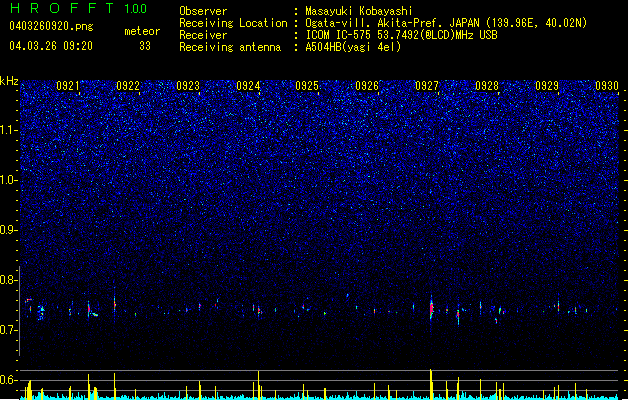Click the 0927 time marker
This screenshot has height=400, width=629.
[x=427, y=86]
